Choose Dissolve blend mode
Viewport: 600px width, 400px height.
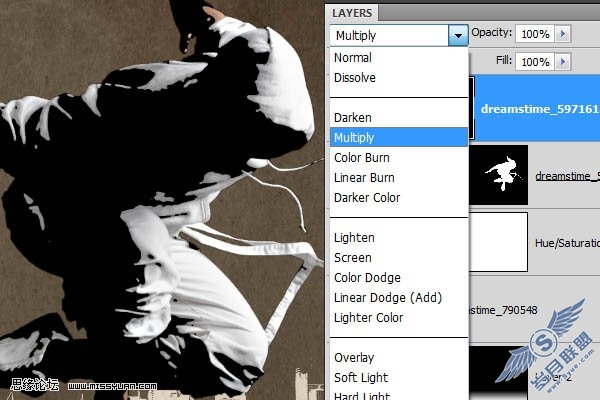399,78
